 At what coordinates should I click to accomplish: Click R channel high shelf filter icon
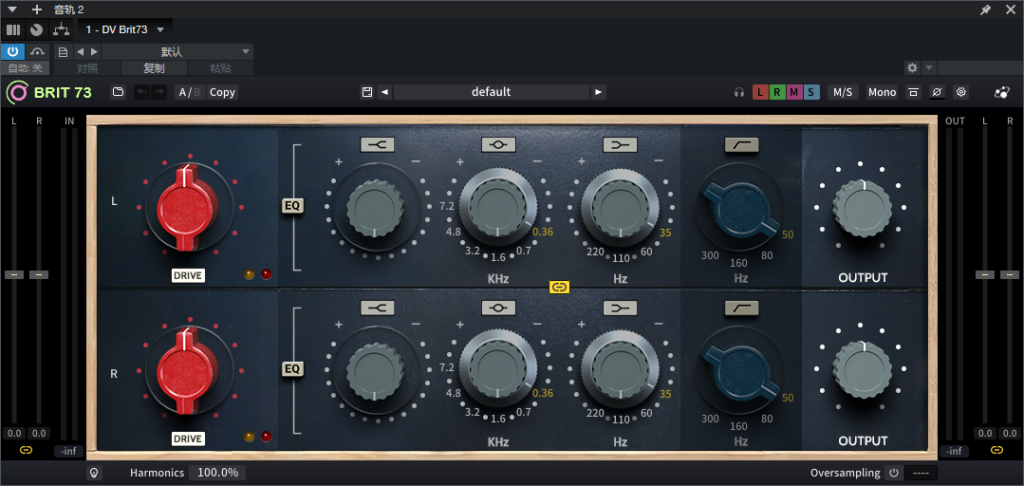(377, 308)
